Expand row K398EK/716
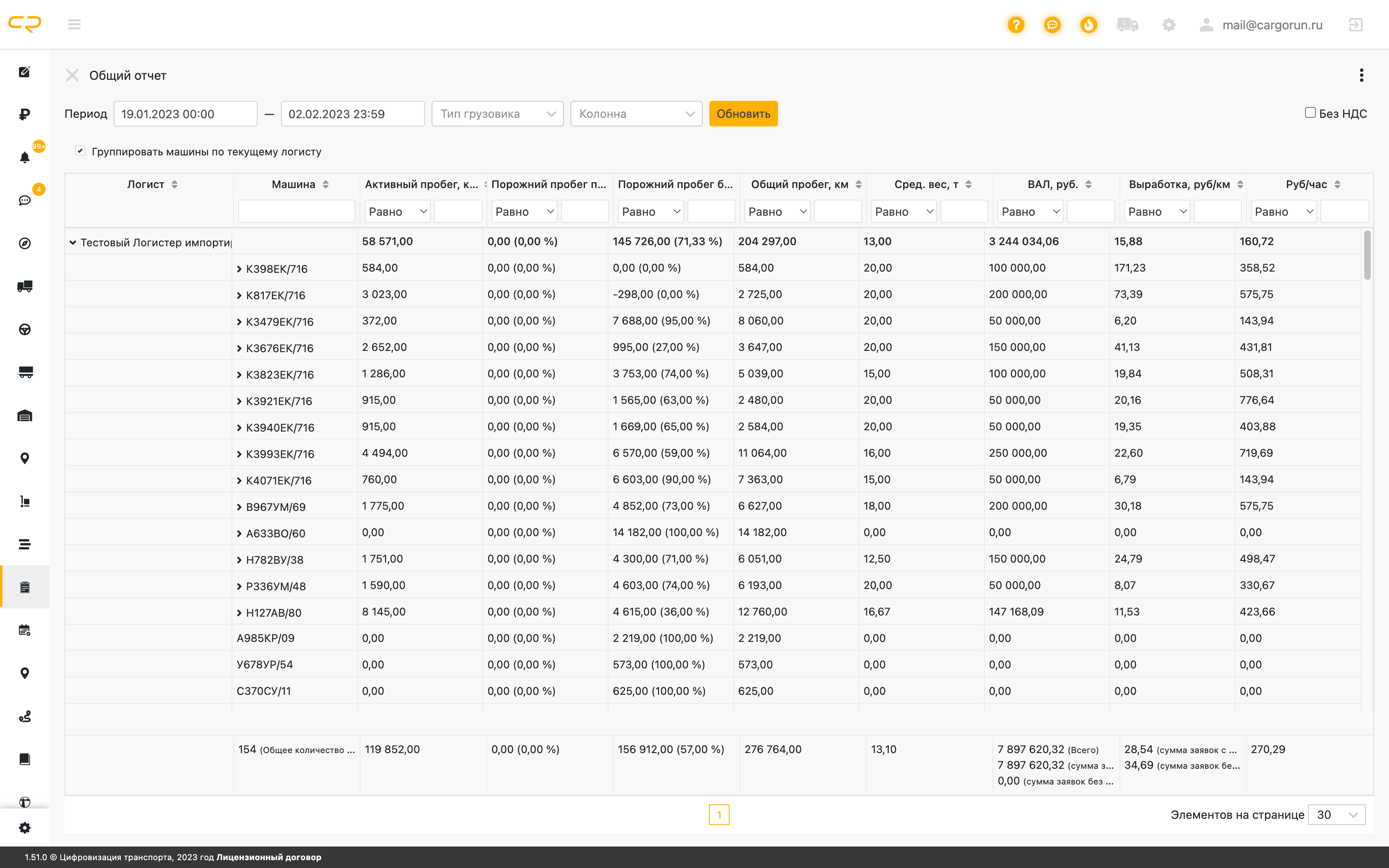 (x=239, y=269)
